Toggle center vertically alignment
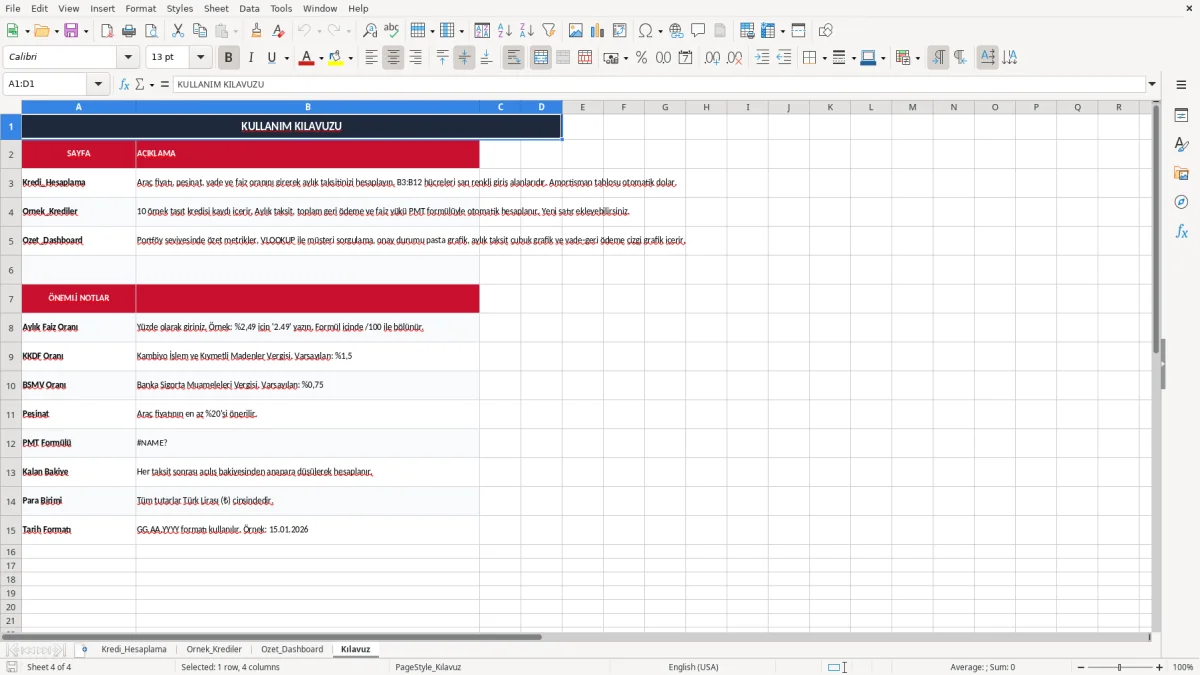 [x=464, y=58]
